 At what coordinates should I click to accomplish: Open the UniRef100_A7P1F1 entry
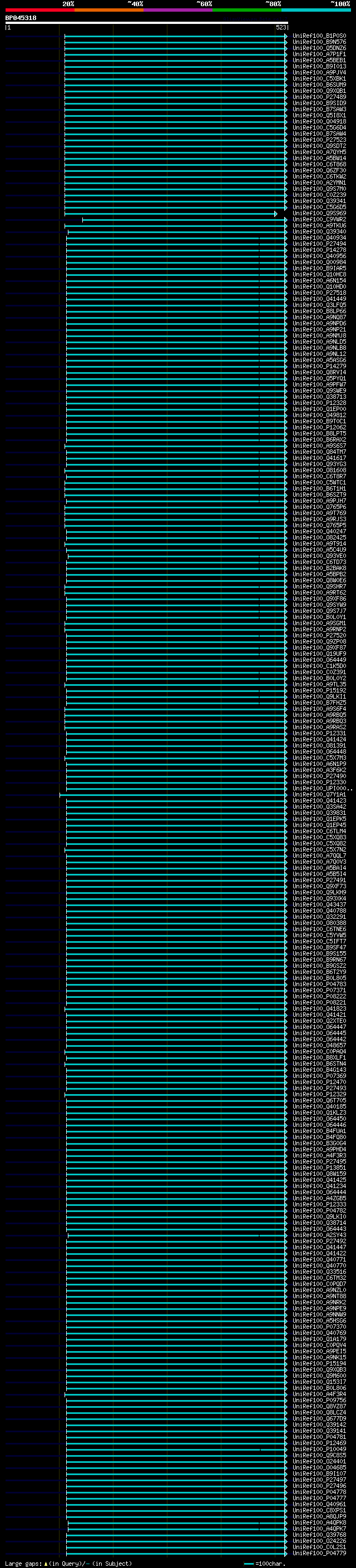pos(319,54)
